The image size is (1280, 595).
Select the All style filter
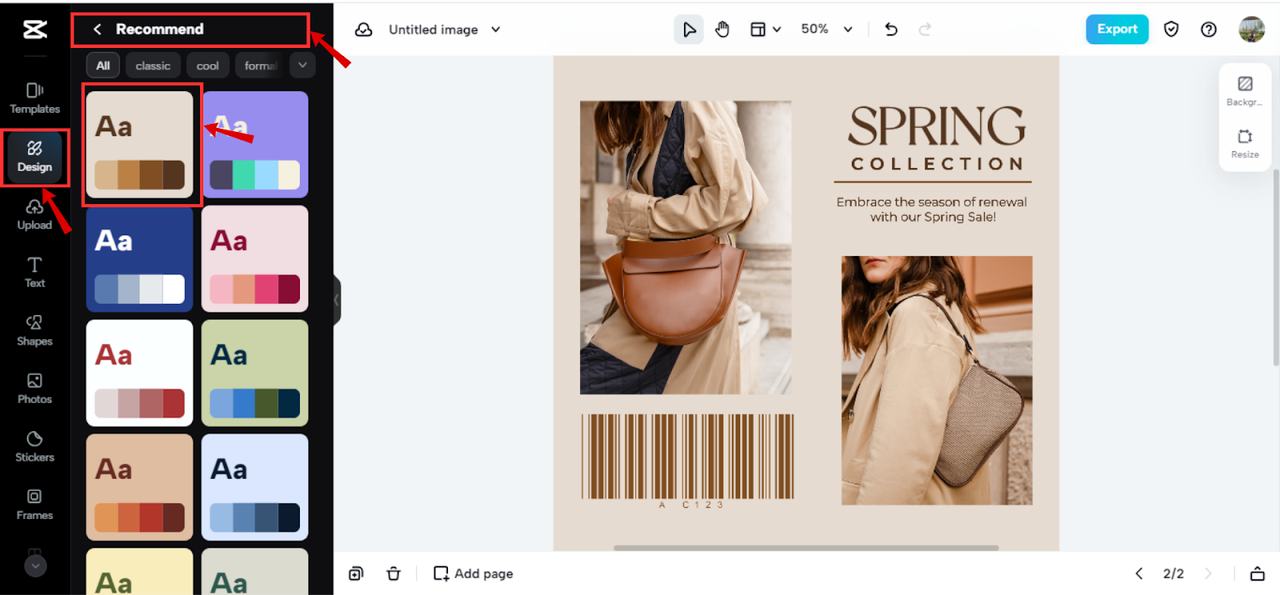pyautogui.click(x=103, y=66)
